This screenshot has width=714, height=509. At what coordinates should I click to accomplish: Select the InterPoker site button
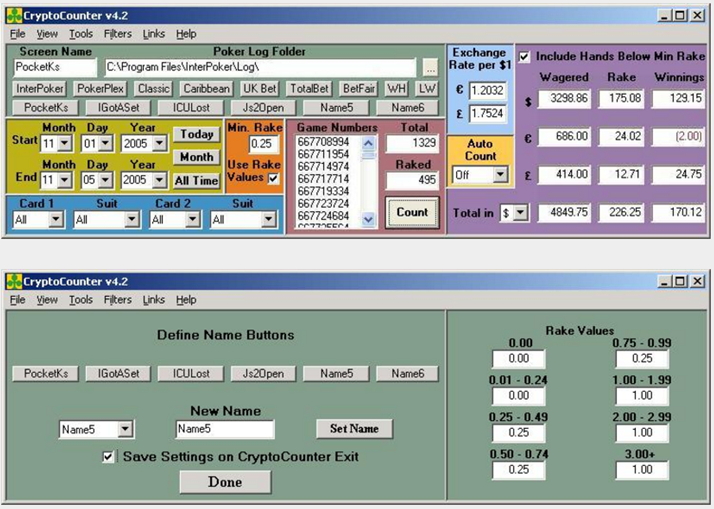tap(40, 88)
